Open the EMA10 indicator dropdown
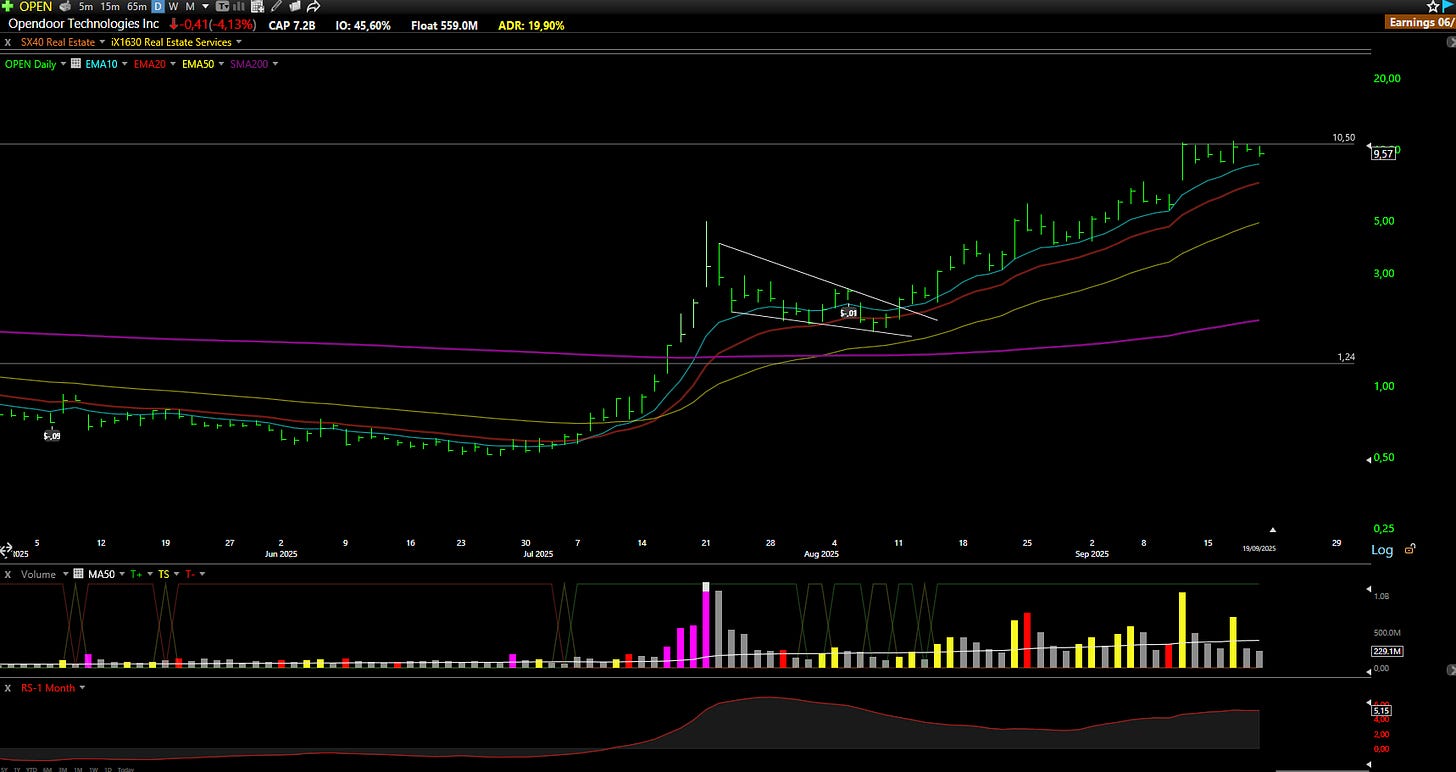This screenshot has width=1456, height=772. tap(124, 64)
